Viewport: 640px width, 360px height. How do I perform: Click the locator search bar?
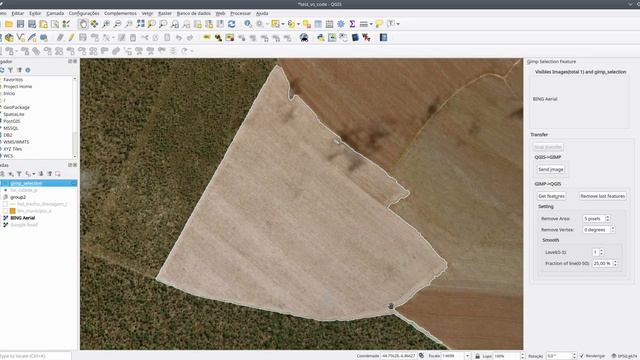tap(35, 356)
